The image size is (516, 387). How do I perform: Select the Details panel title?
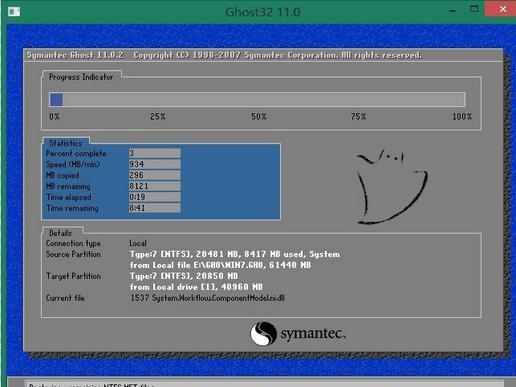pyautogui.click(x=60, y=233)
